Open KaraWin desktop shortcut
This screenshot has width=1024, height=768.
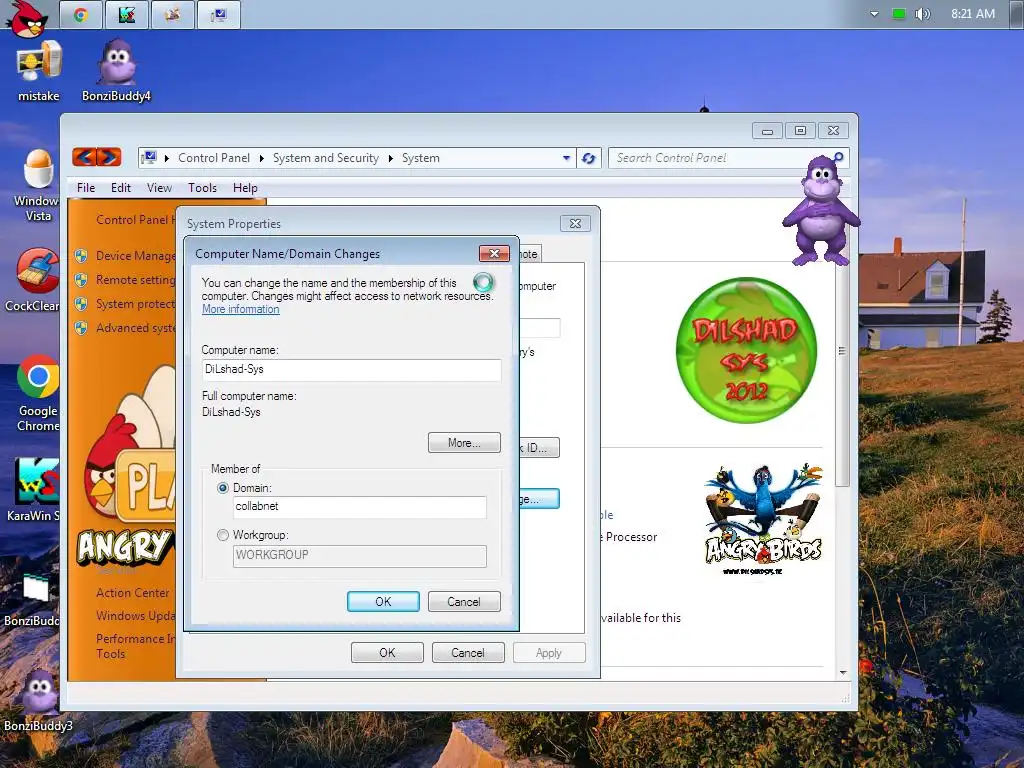[x=35, y=490]
